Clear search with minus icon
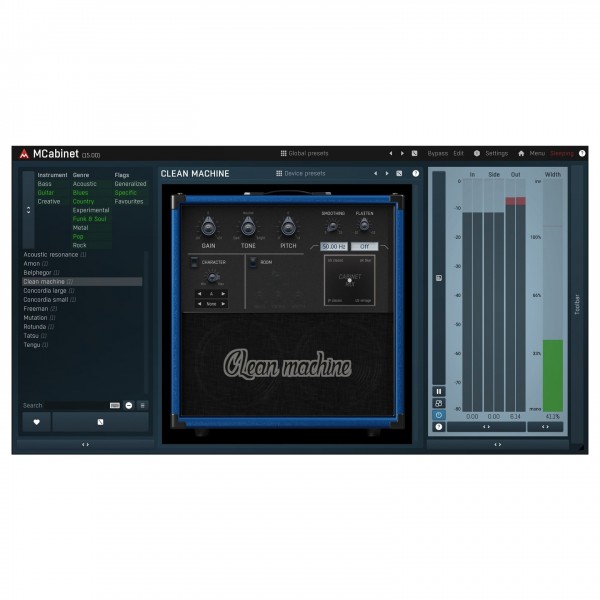Viewport: 600px width, 600px height. [x=129, y=406]
